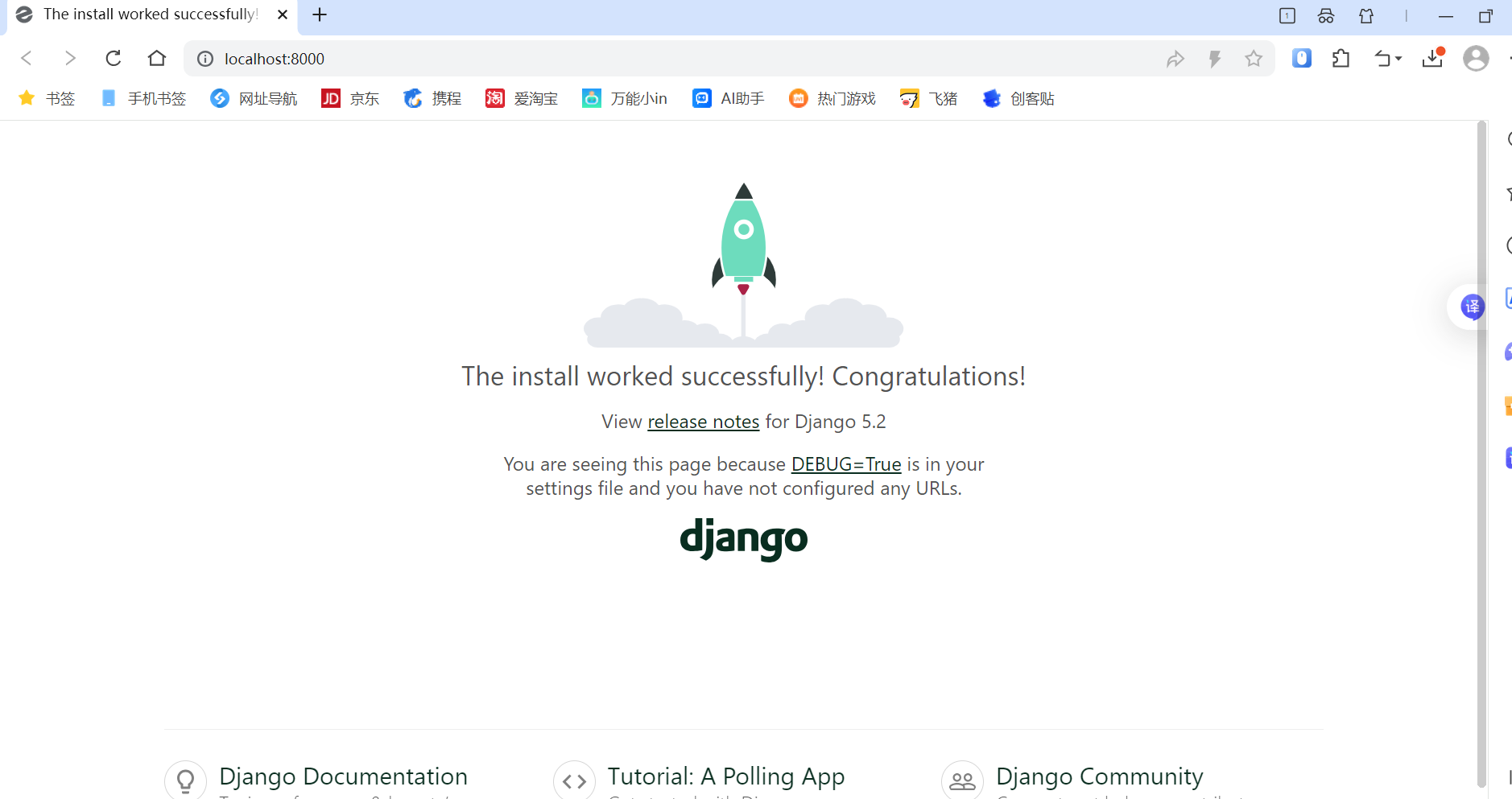This screenshot has height=799, width=1512.
Task: Close the 'The install worked successfully!' tab
Action: [283, 14]
